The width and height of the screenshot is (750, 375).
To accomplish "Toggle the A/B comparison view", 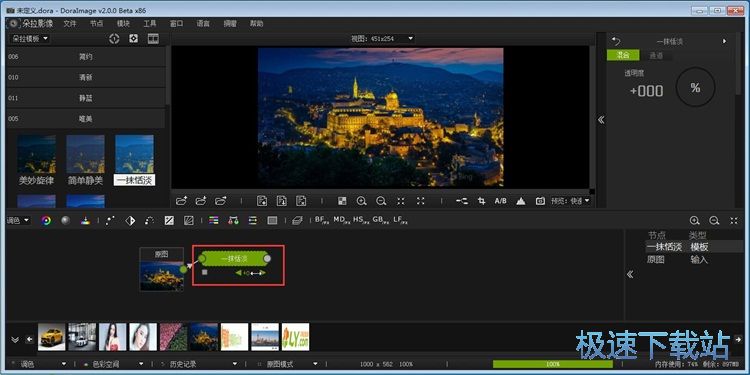I will pyautogui.click(x=501, y=201).
